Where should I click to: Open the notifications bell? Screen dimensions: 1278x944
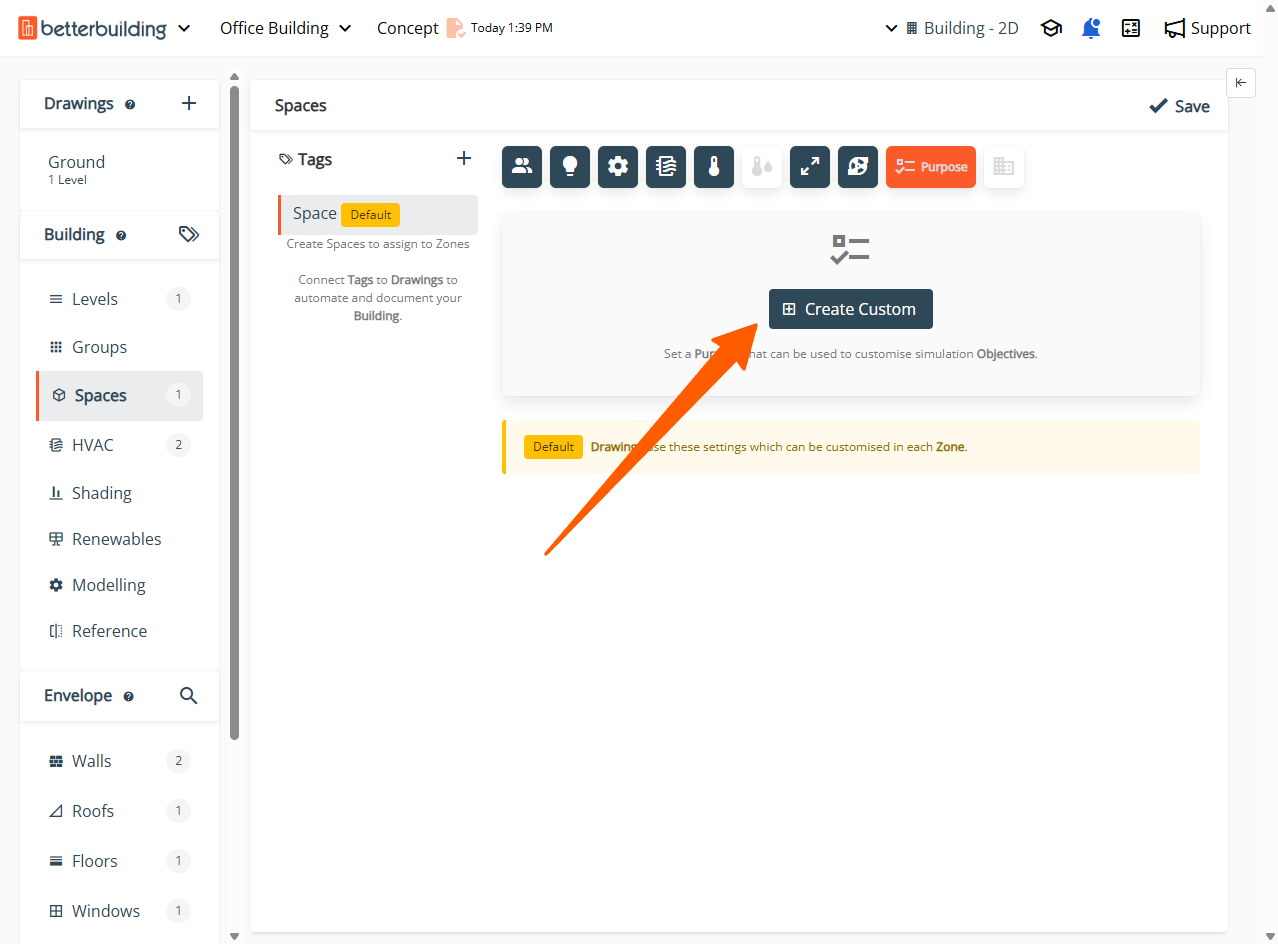pos(1091,28)
